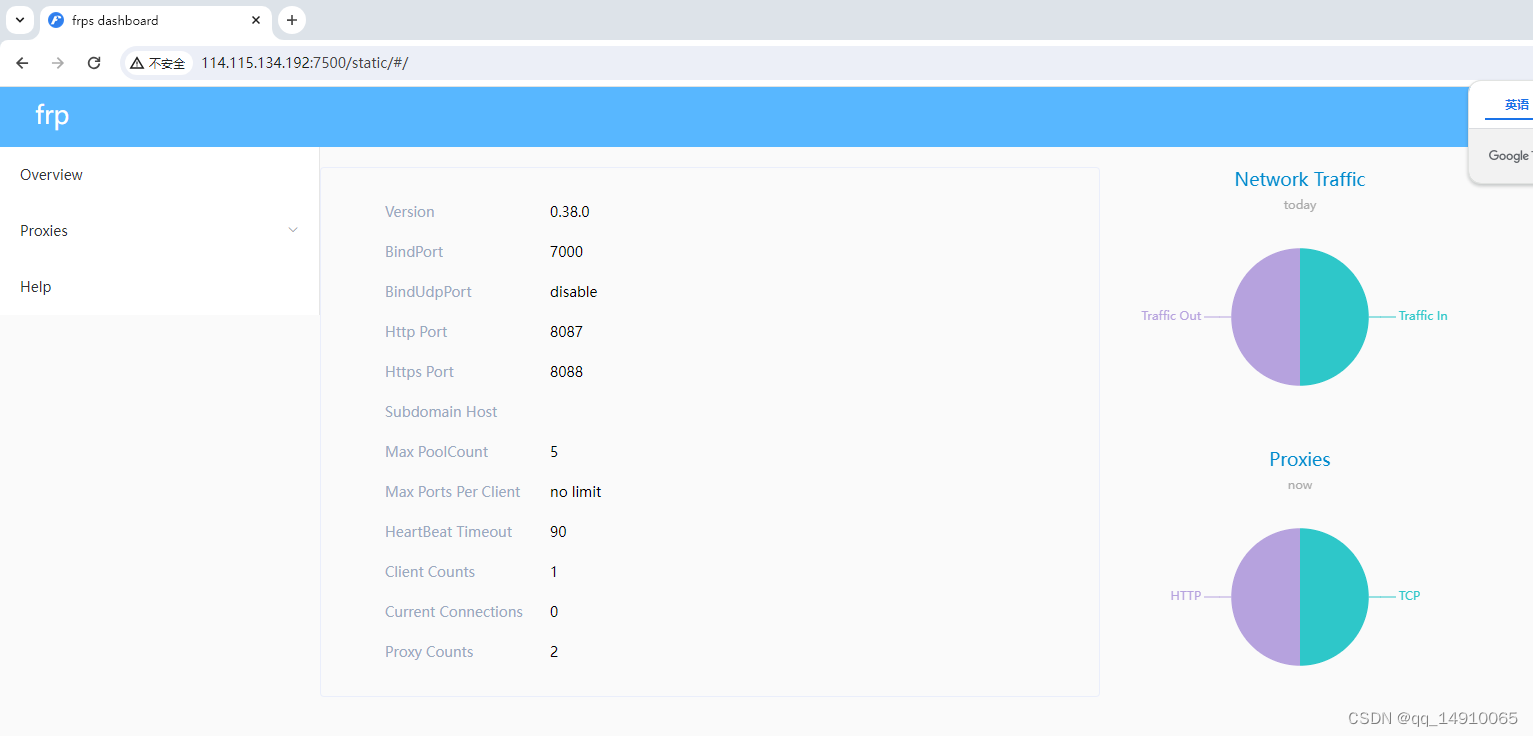1533x736 pixels.
Task: Click the frps tab favicon
Action: pyautogui.click(x=56, y=20)
